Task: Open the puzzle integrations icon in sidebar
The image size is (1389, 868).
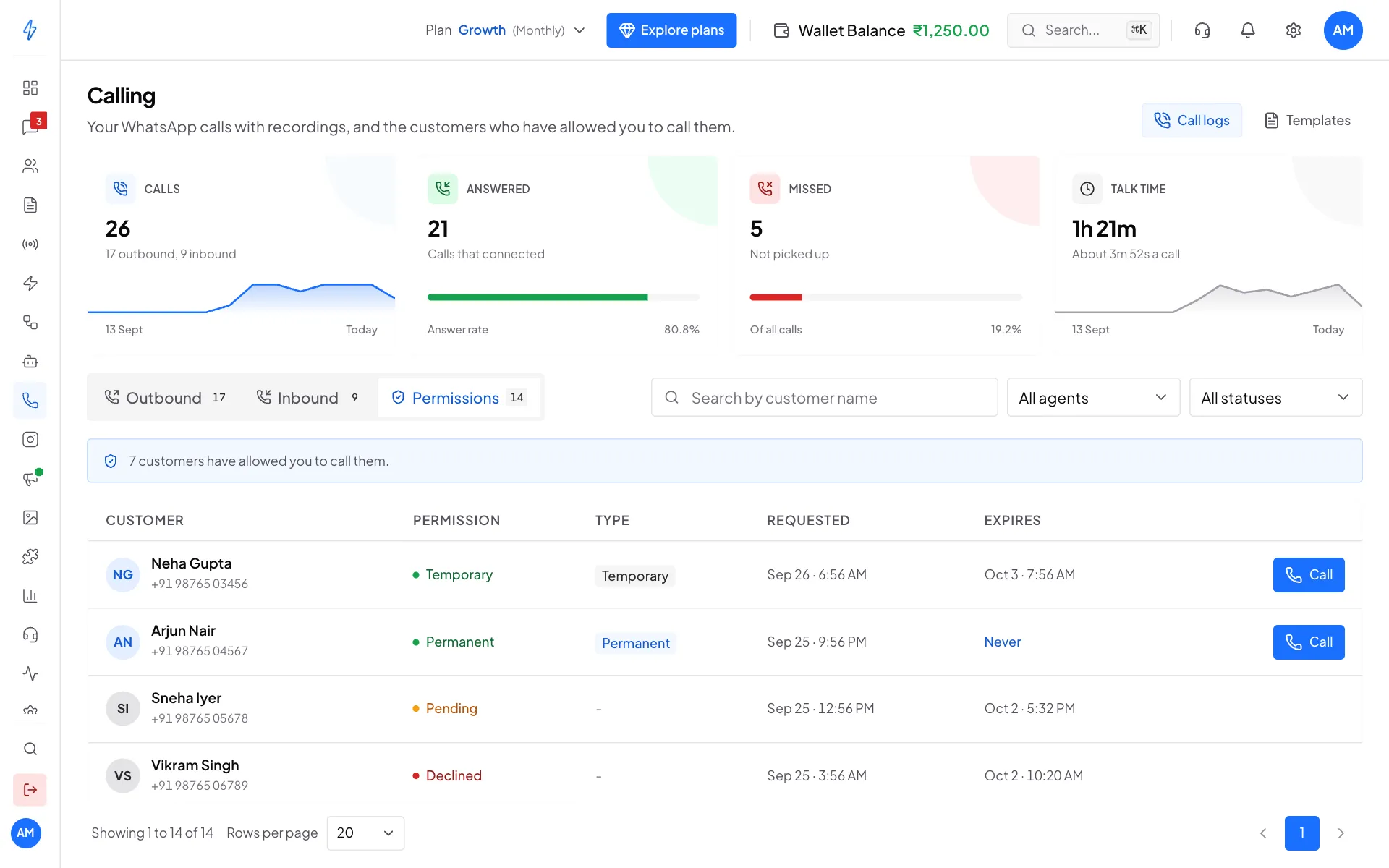Action: tap(30, 556)
